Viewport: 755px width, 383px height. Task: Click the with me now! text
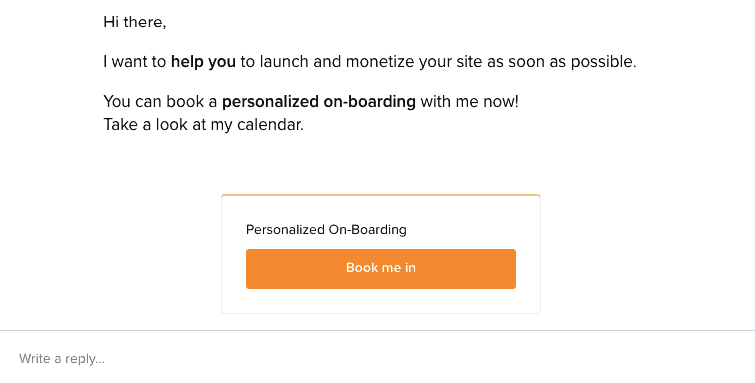coord(469,102)
